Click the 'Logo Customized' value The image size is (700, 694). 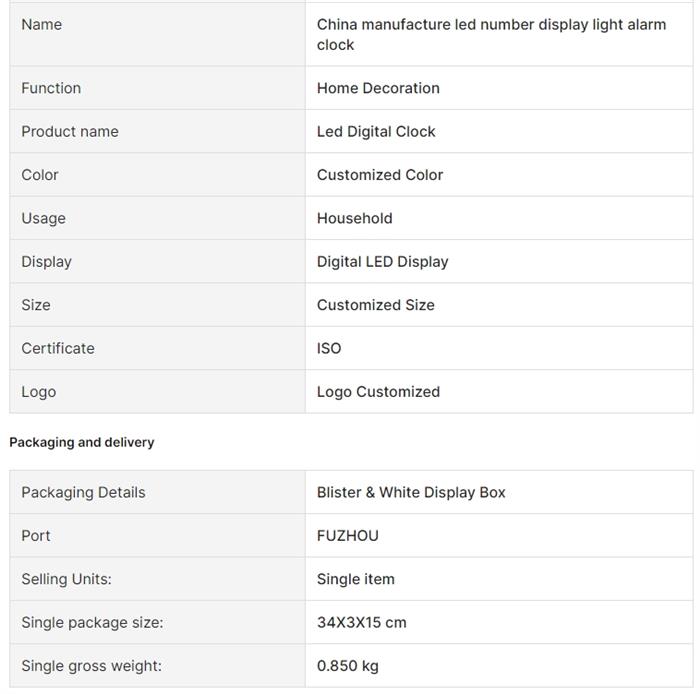[378, 392]
